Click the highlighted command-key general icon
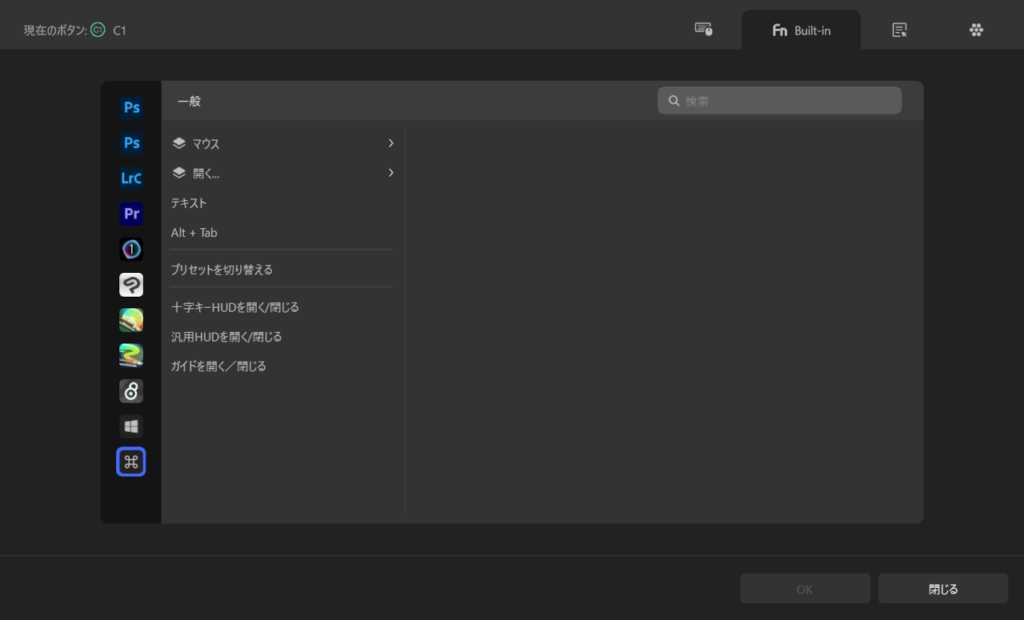Viewport: 1024px width, 620px height. tap(131, 461)
